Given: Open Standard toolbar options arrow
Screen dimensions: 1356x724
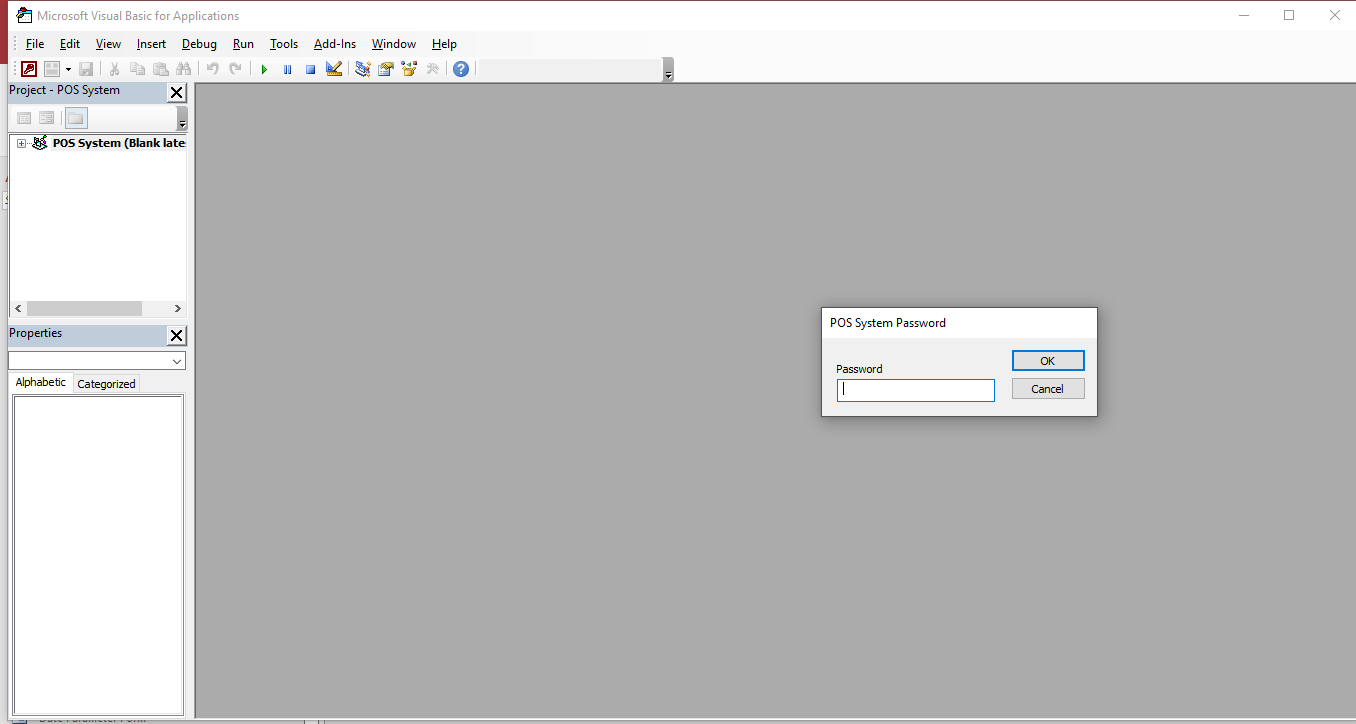Looking at the screenshot, I should [x=668, y=70].
